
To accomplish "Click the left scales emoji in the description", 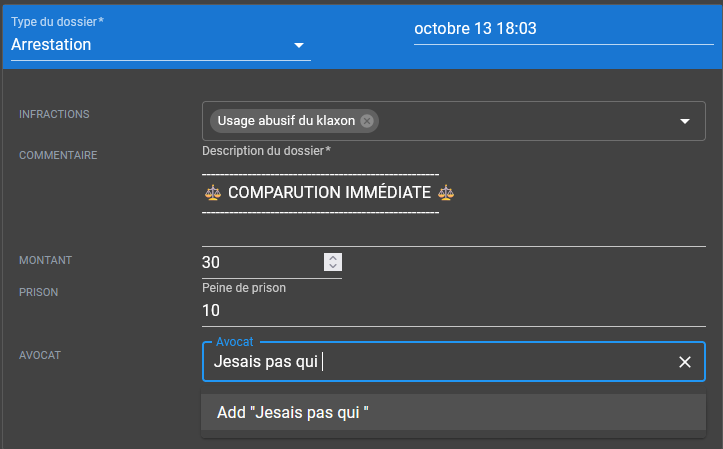I will click(x=212, y=192).
